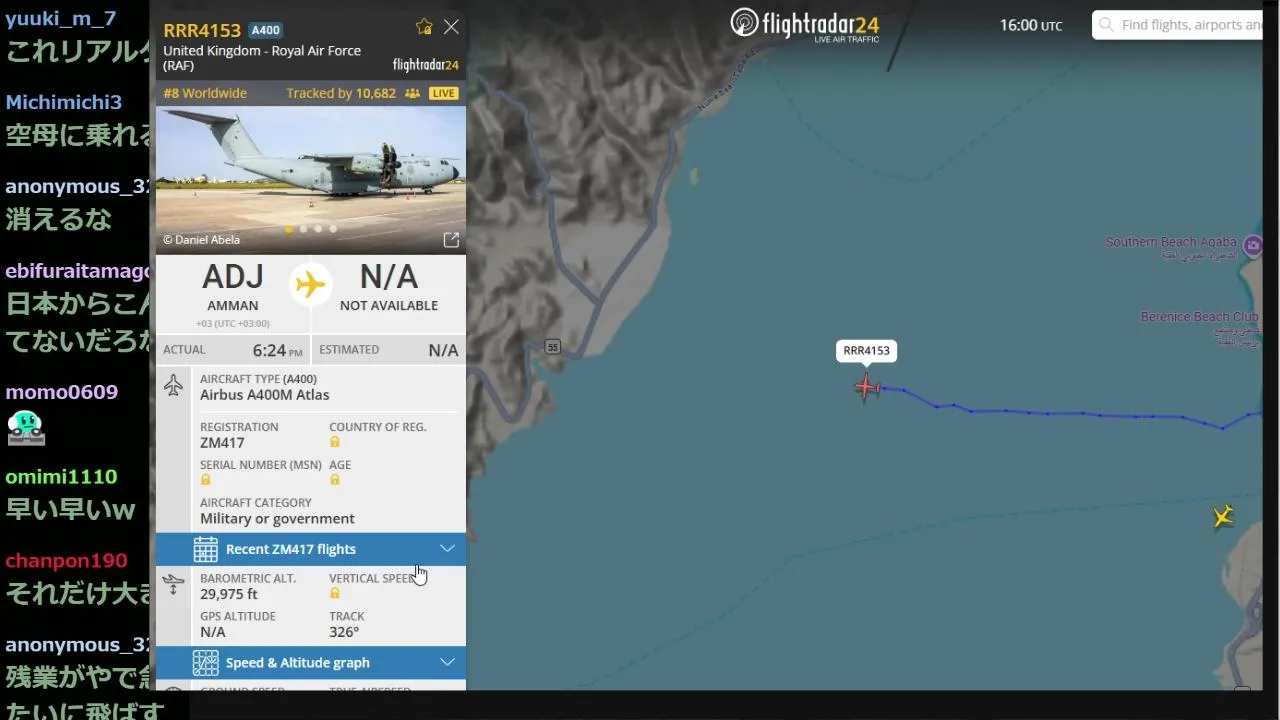
Task: Close the RRR4153 flight details panel
Action: [451, 27]
